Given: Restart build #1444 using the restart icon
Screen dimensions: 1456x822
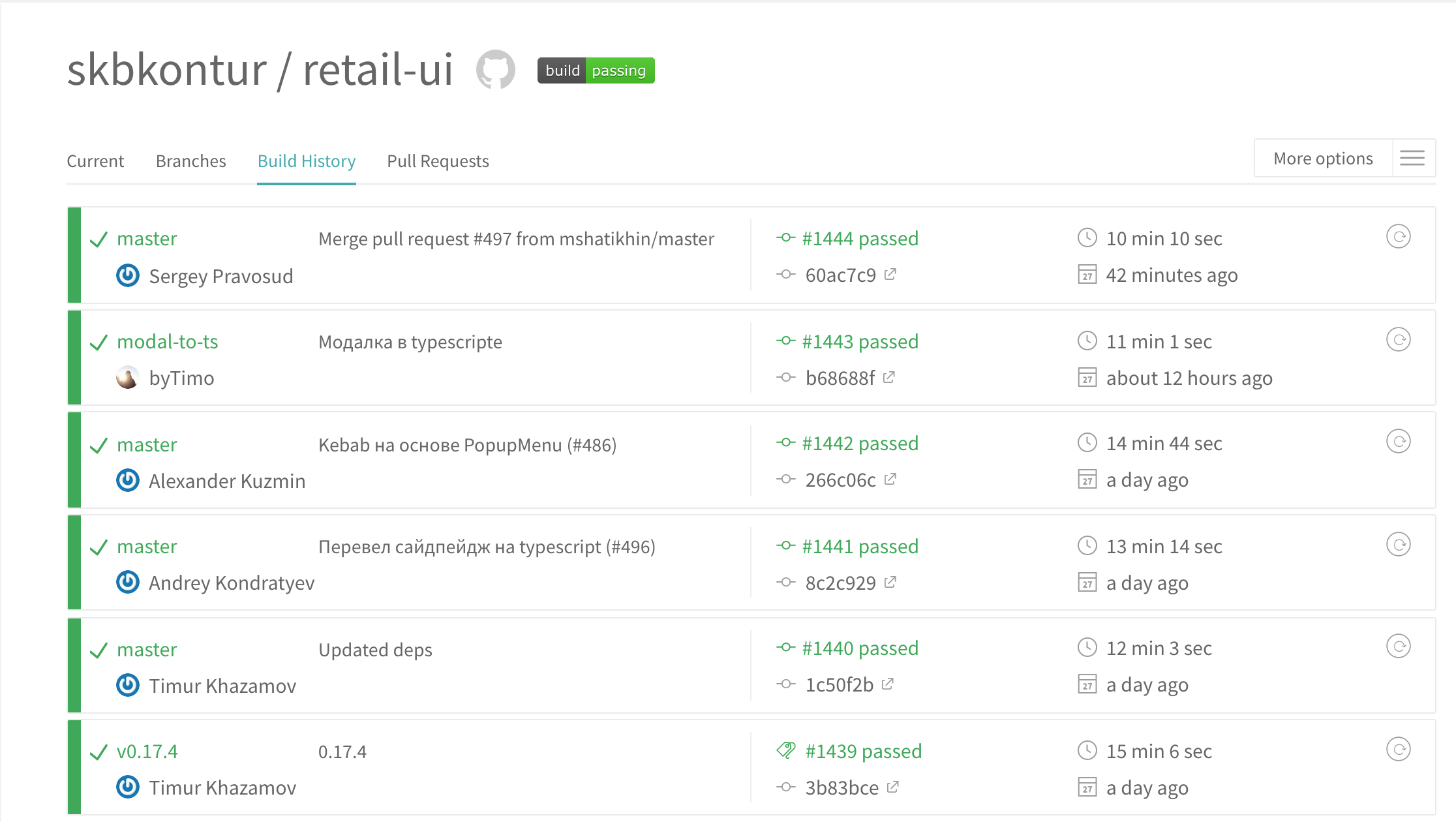Looking at the screenshot, I should coord(1398,237).
